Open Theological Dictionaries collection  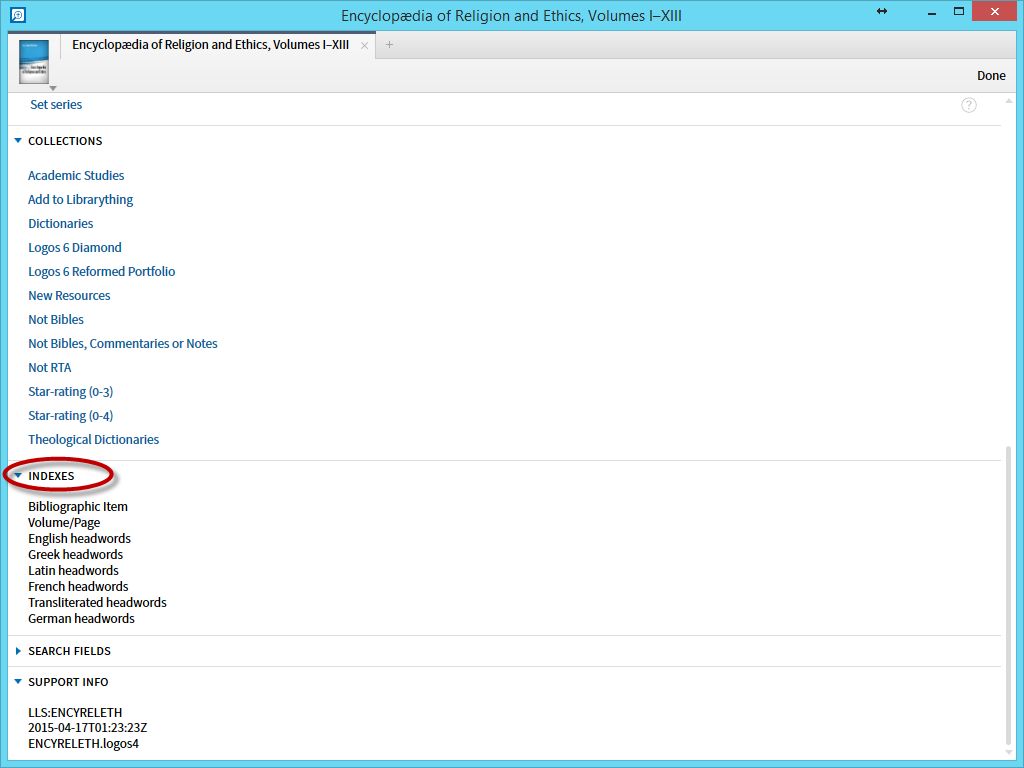pos(93,440)
